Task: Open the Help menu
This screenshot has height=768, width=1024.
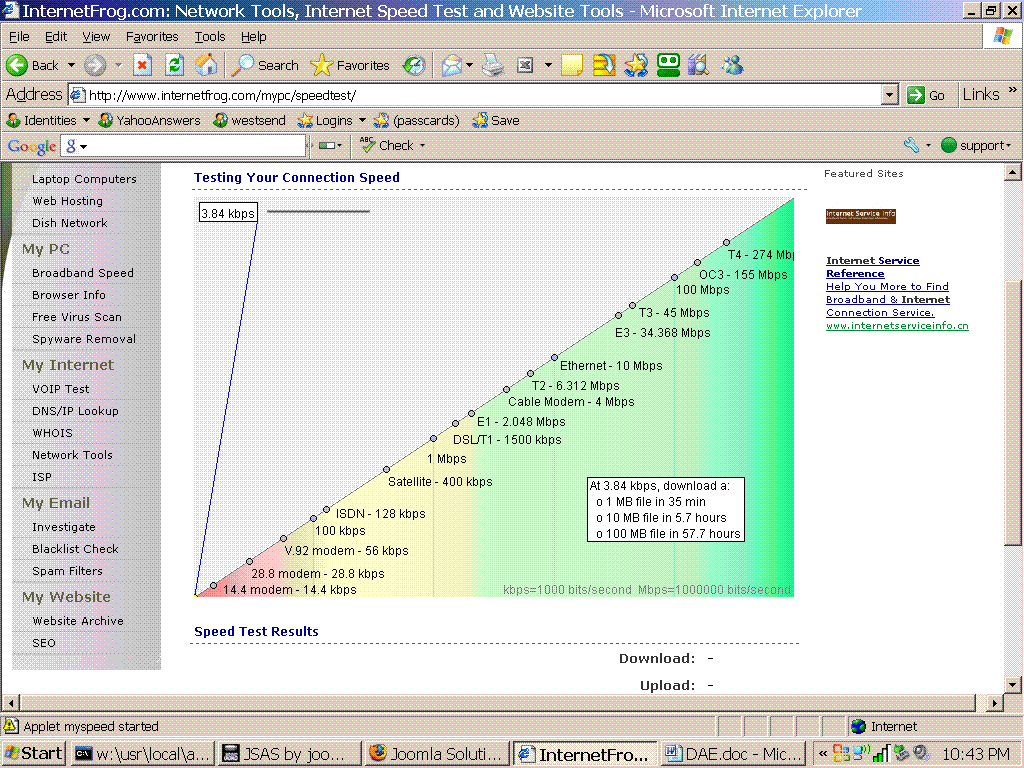Action: pos(253,37)
